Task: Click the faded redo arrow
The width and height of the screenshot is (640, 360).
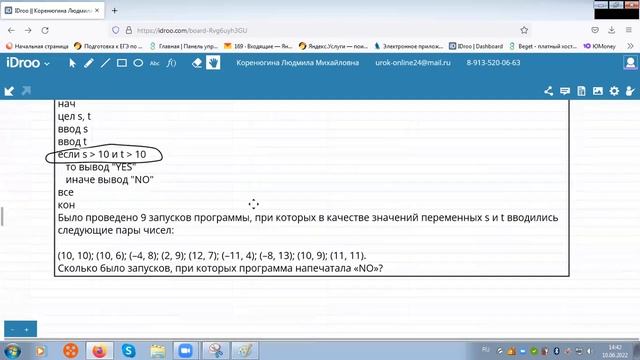Action: (26, 91)
